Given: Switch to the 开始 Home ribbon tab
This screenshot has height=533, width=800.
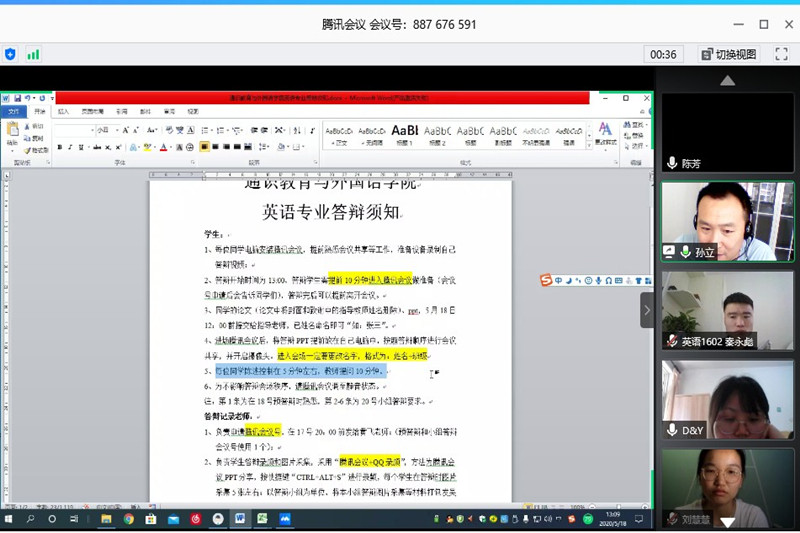Looking at the screenshot, I should click(40, 111).
